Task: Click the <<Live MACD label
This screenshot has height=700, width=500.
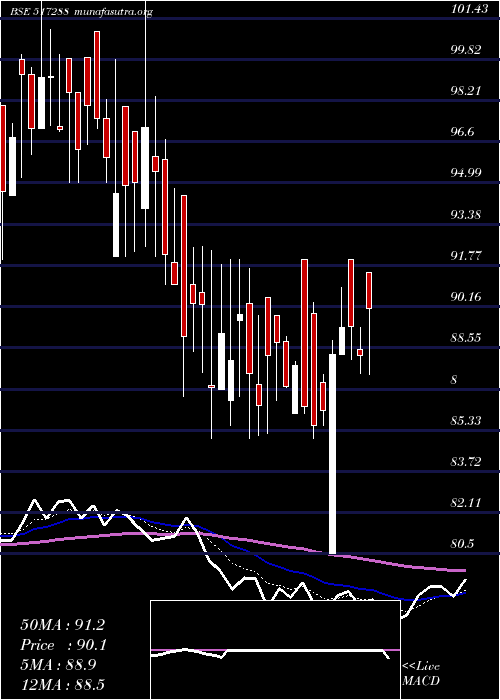Action: coord(421,674)
